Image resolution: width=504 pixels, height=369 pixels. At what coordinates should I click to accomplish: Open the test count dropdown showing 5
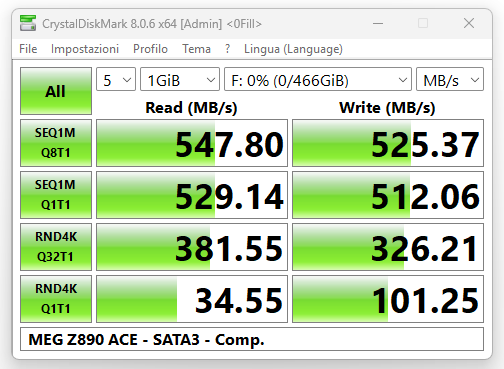pos(116,79)
